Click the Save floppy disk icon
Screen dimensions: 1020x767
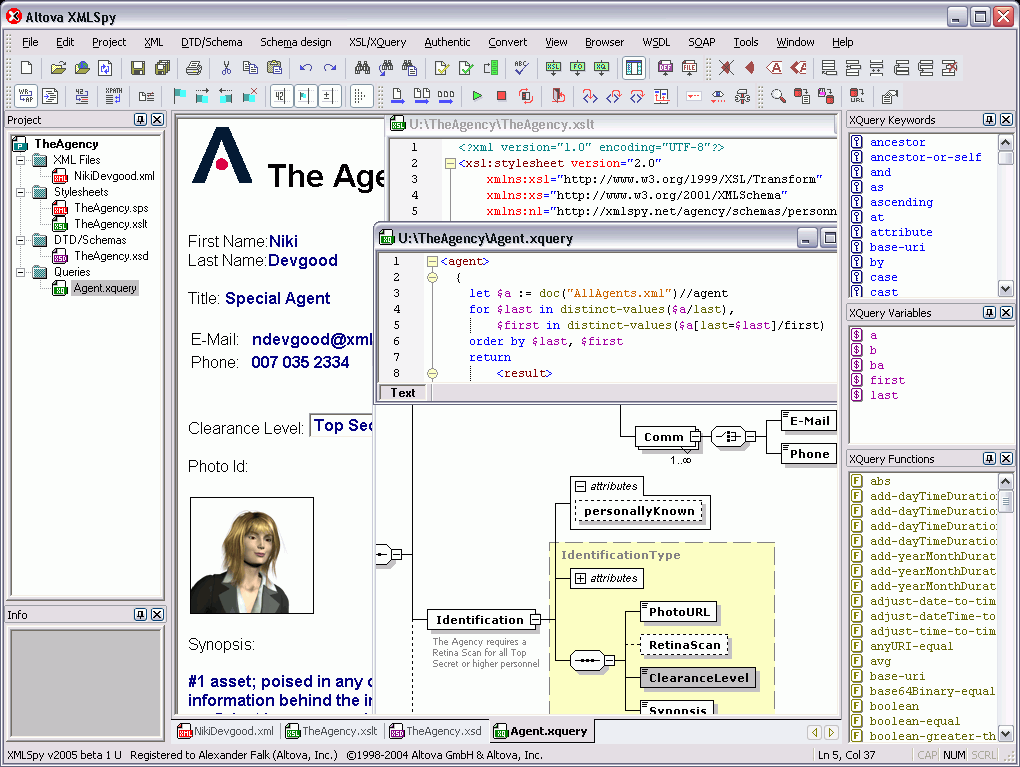[x=138, y=68]
